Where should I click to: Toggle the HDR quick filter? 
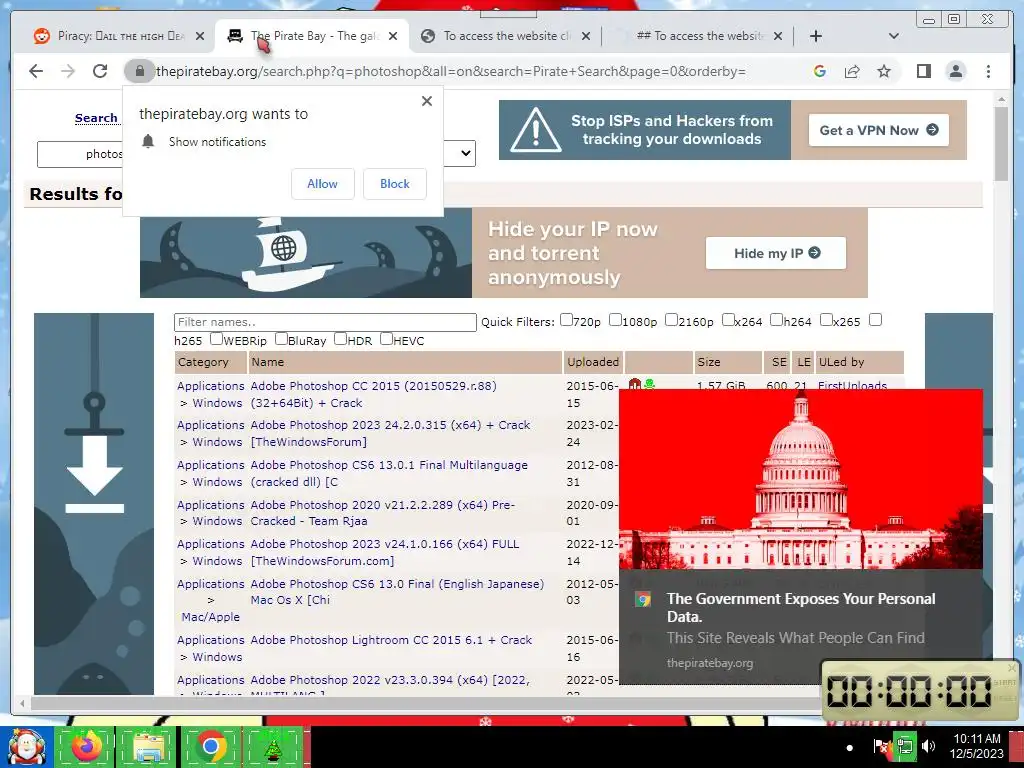pyautogui.click(x=340, y=338)
